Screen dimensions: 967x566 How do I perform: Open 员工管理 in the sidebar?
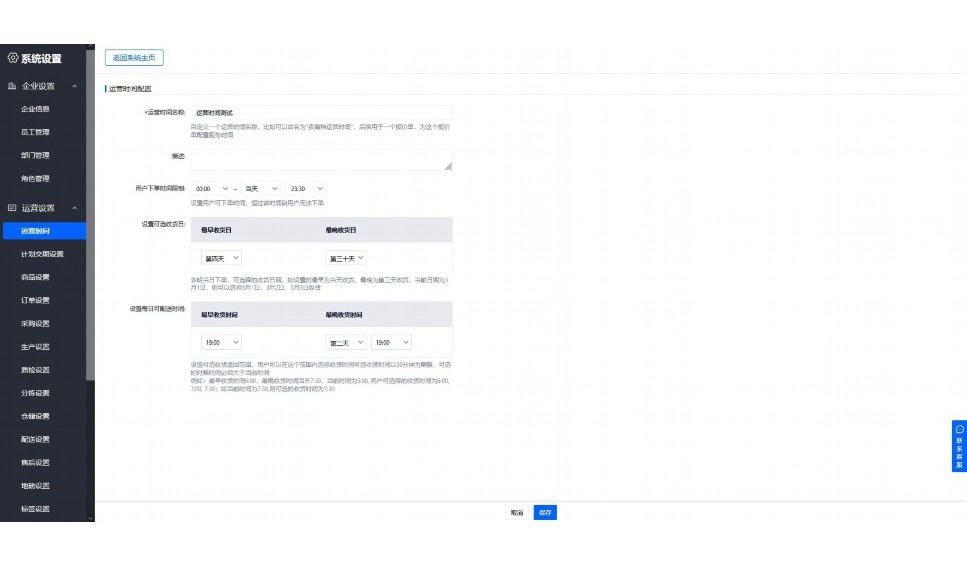[36, 132]
